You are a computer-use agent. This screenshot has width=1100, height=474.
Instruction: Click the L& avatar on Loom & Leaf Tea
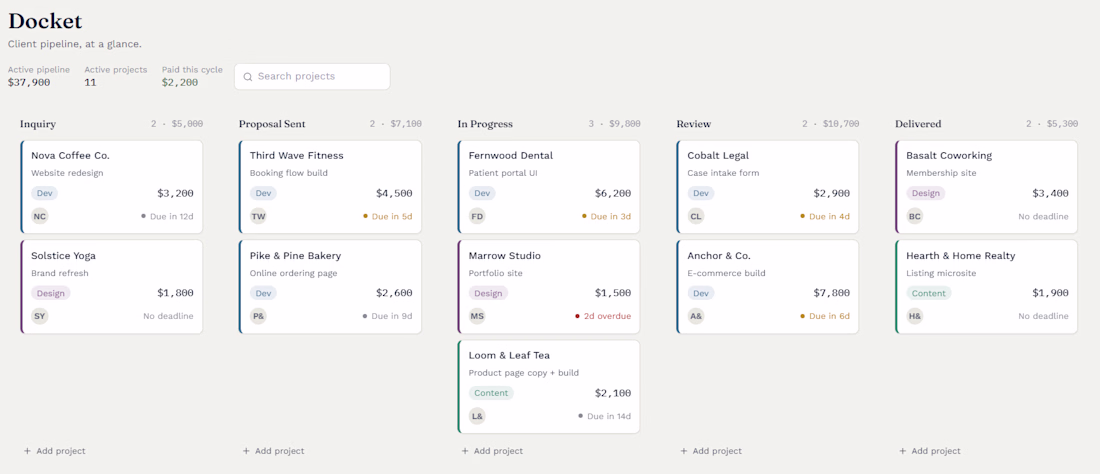coord(478,416)
